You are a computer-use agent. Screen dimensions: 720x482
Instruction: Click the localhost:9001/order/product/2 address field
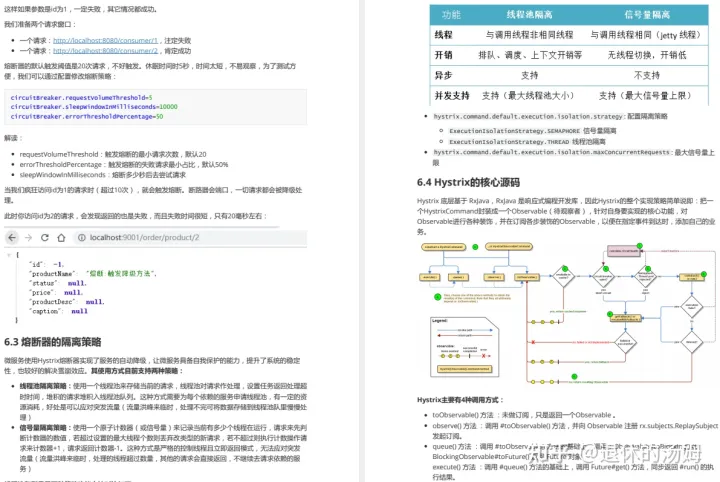190,237
